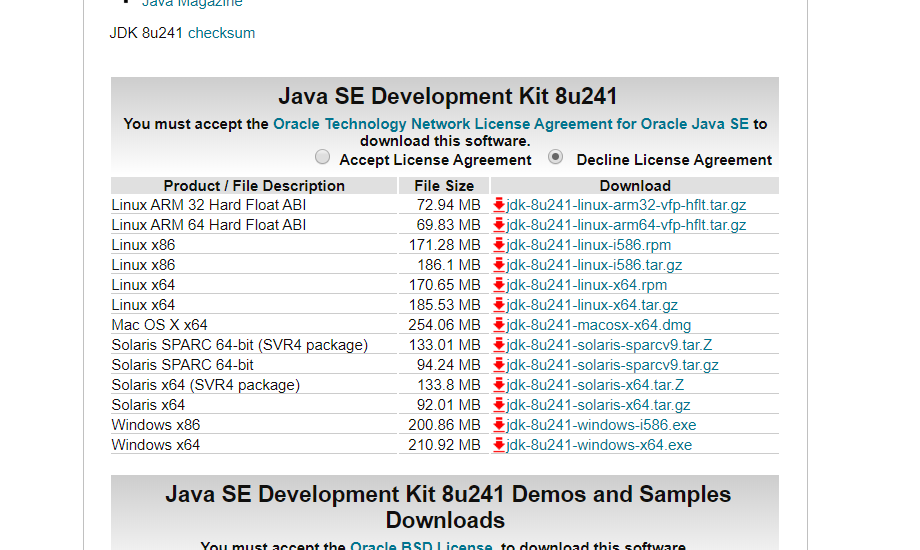Download jdk-8u241-linux-arm64-vfp-hflt.tar.gz file link

626,225
